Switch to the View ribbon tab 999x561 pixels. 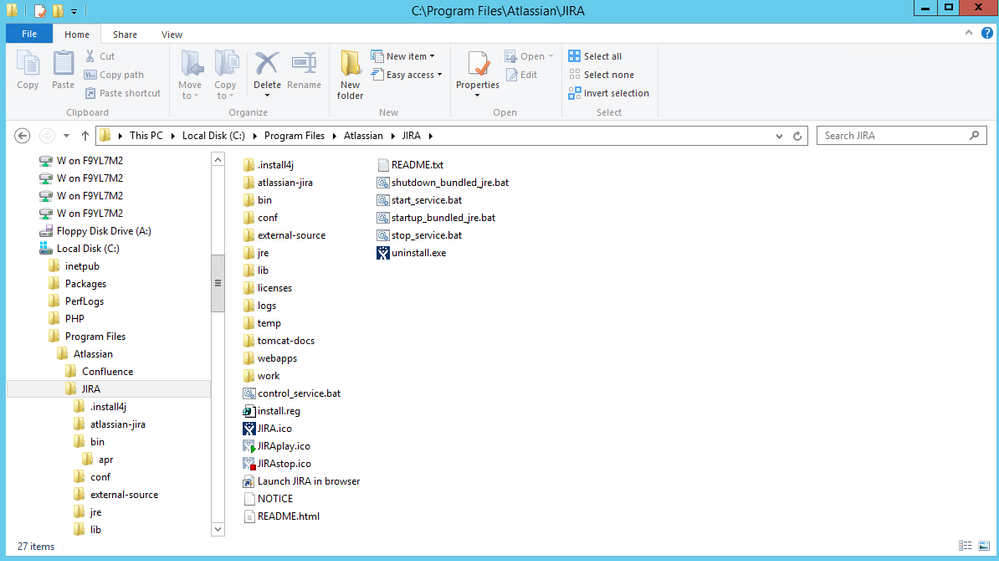click(171, 34)
